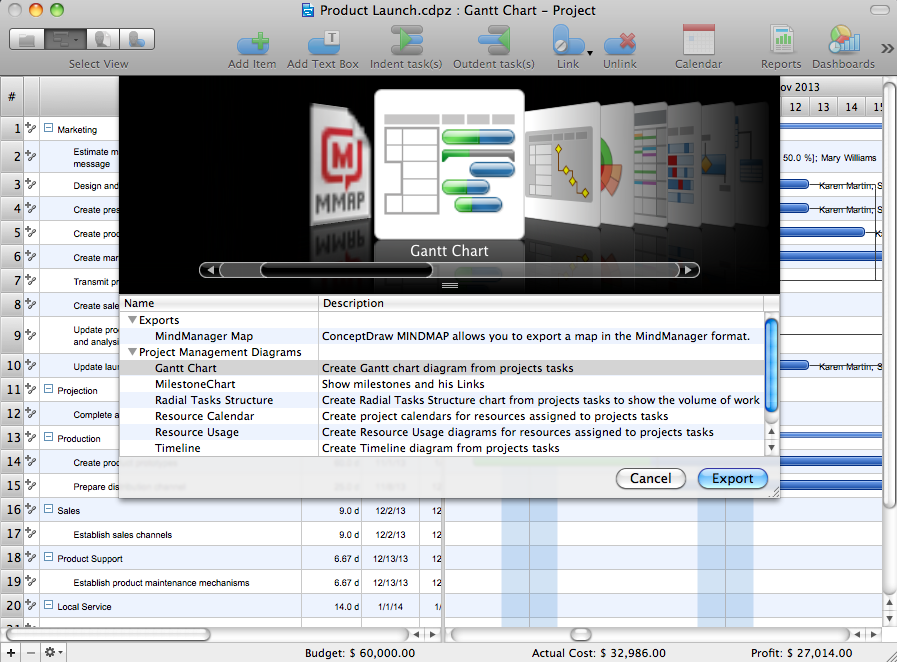The width and height of the screenshot is (897, 662).
Task: Switch to the resource sheet view with face and page icon
Action: [103, 39]
